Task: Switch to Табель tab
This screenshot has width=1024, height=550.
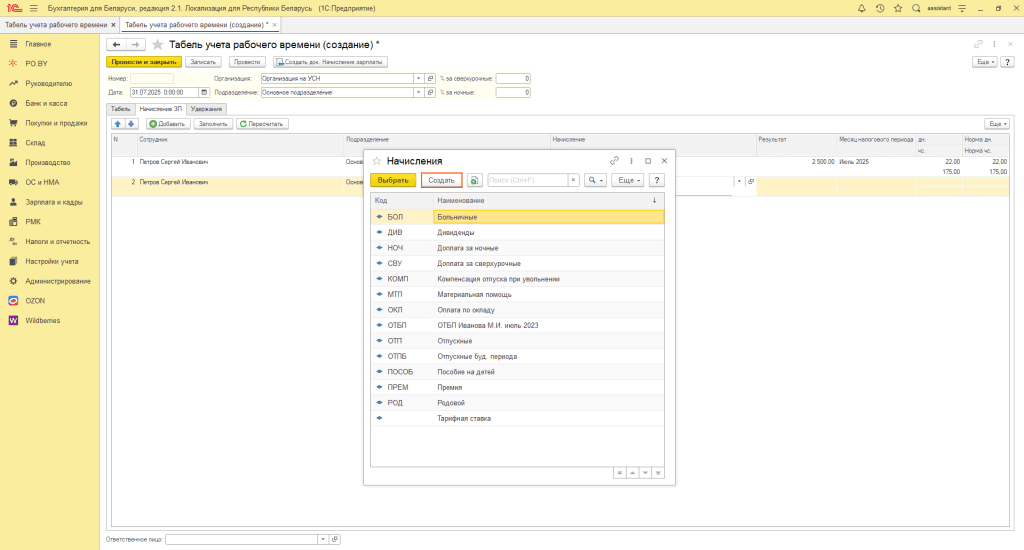Action: click(120, 109)
